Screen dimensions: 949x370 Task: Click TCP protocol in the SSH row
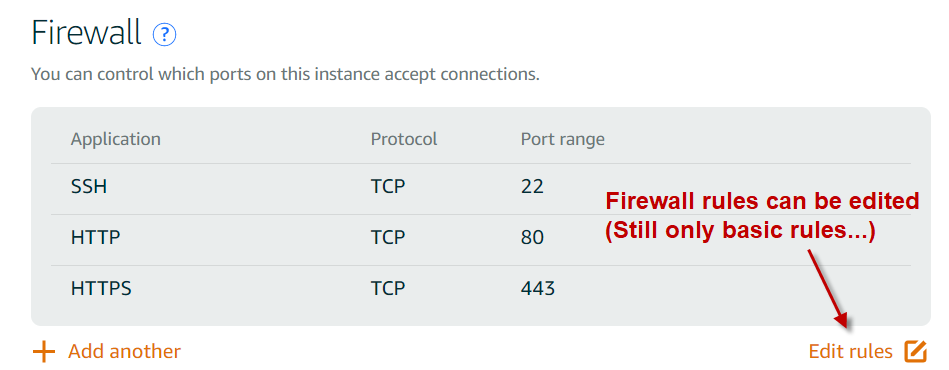pos(388,187)
